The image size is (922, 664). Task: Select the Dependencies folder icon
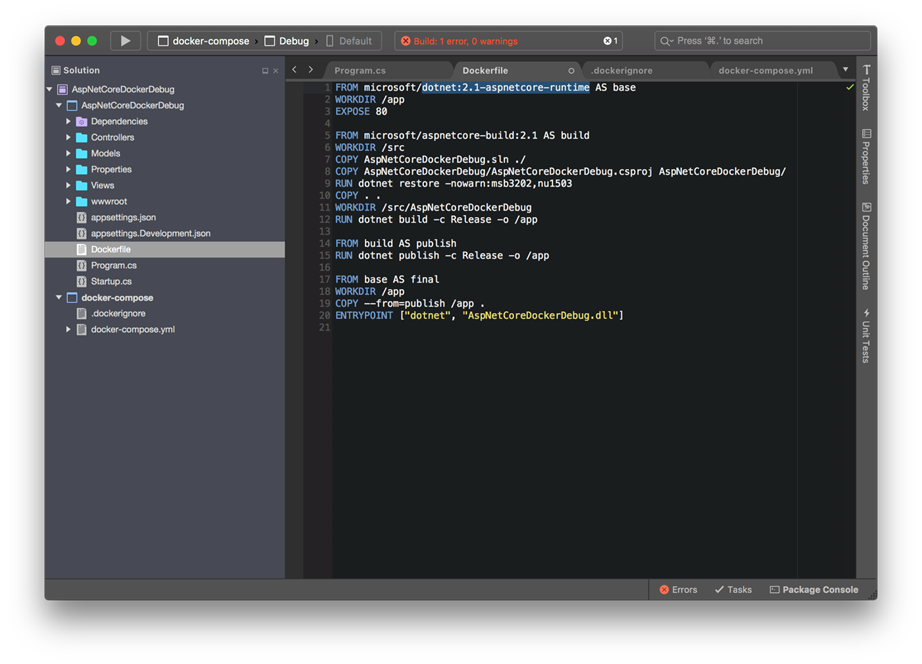click(x=82, y=122)
